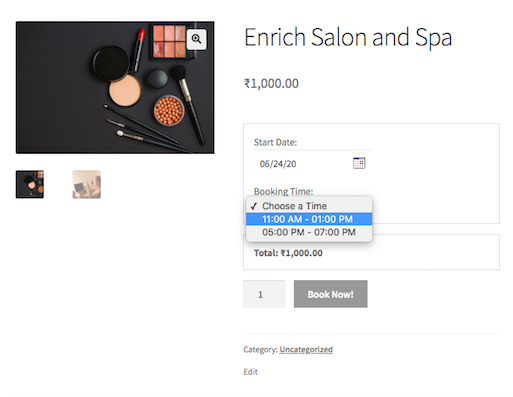The width and height of the screenshot is (513, 397).
Task: Select the makeup flat-lay thumbnail
Action: click(x=30, y=184)
